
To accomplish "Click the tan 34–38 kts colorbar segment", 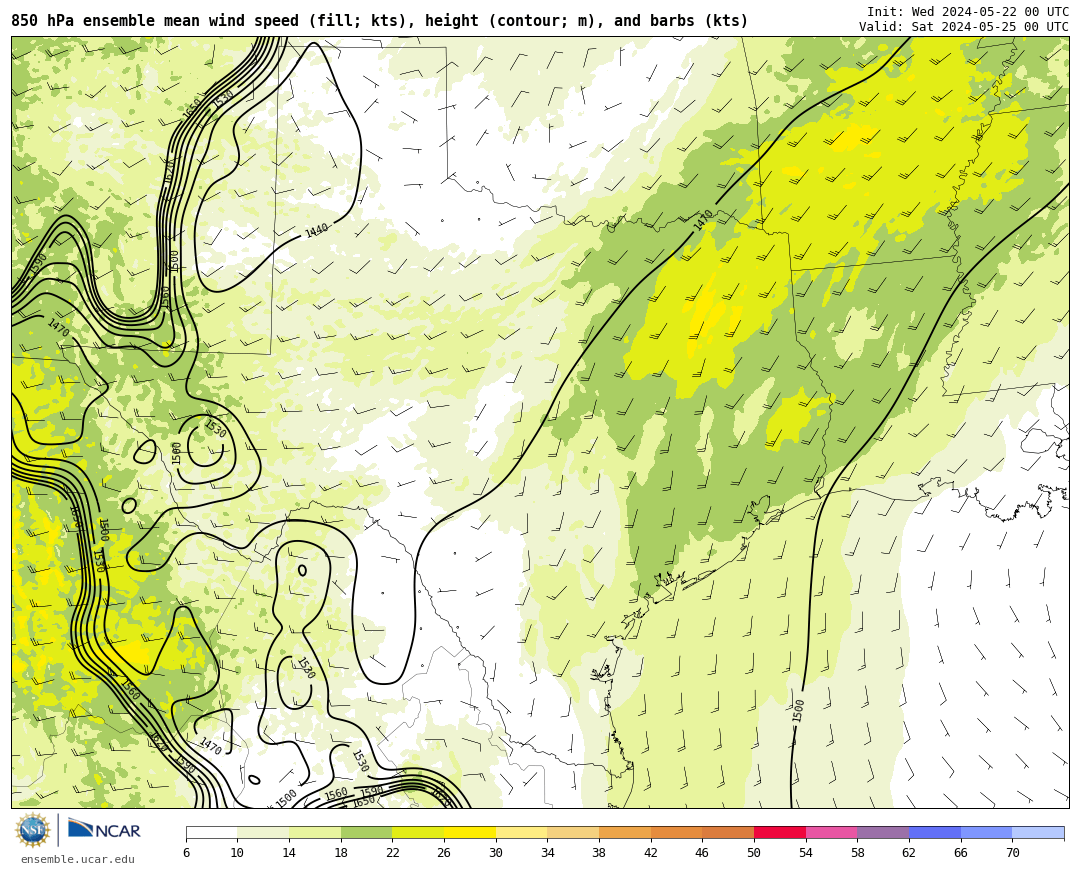I will click(573, 833).
